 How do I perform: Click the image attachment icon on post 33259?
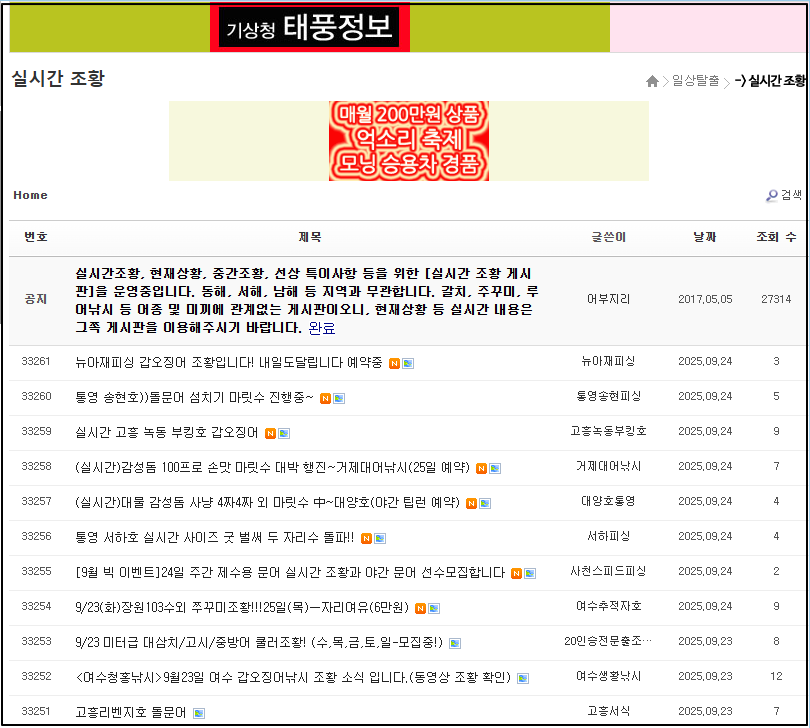tap(282, 434)
